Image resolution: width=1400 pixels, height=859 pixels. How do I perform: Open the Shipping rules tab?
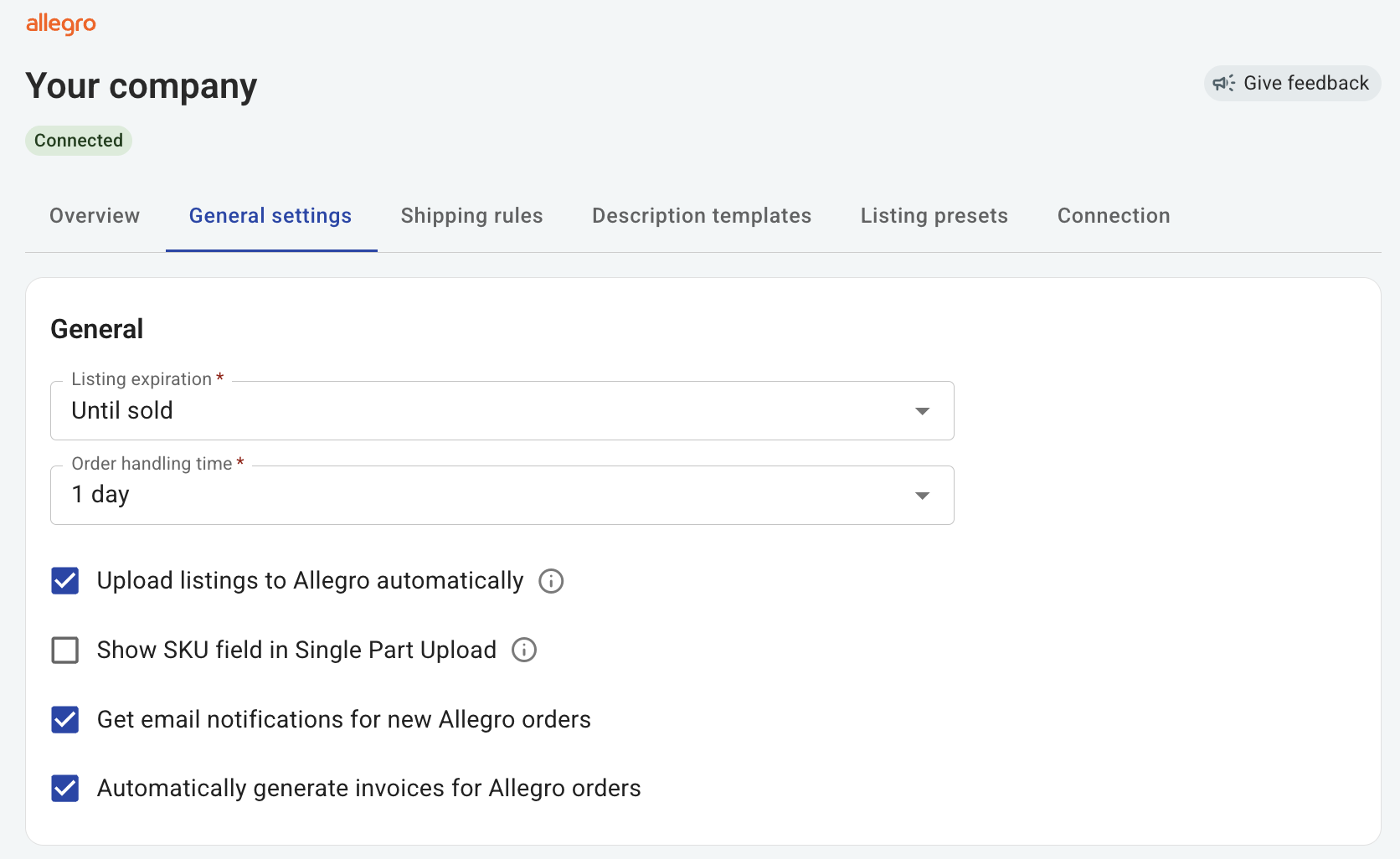point(471,216)
